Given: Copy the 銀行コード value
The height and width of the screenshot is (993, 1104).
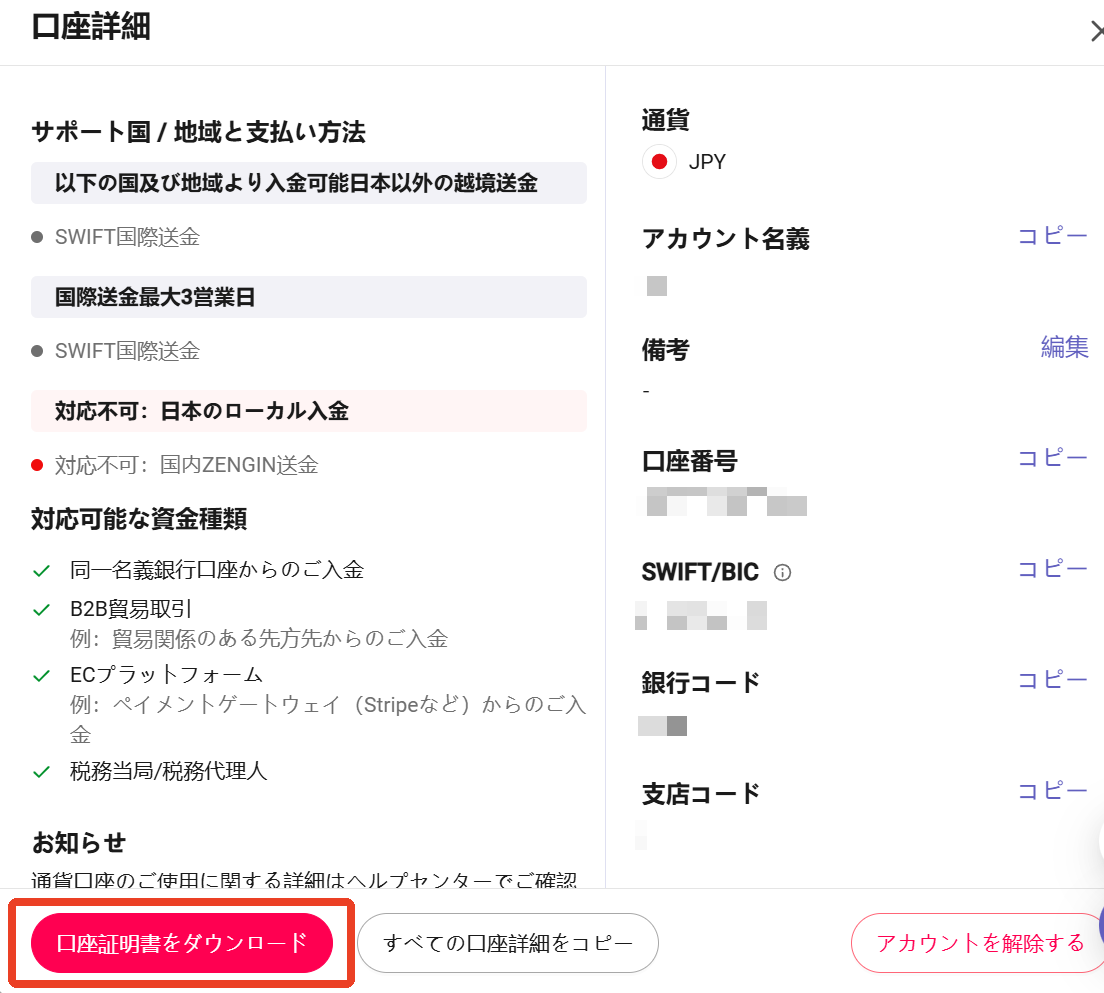Looking at the screenshot, I should coord(1053,680).
